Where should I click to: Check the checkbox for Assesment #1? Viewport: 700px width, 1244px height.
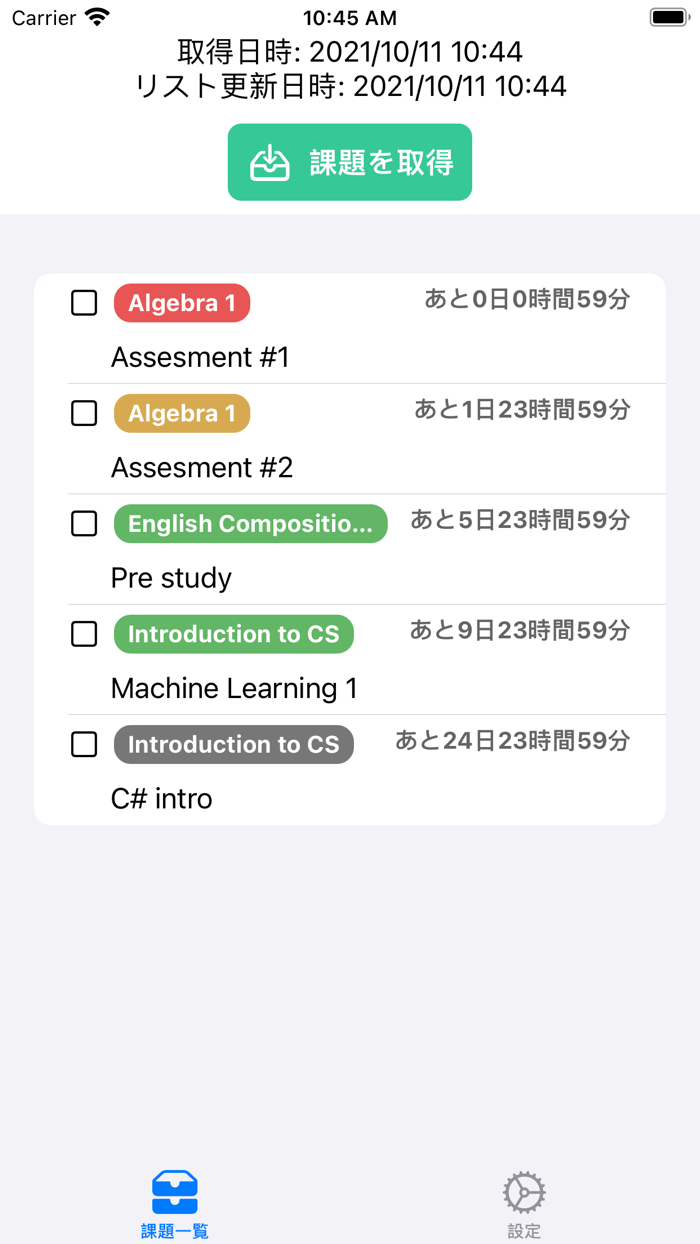pyautogui.click(x=84, y=302)
